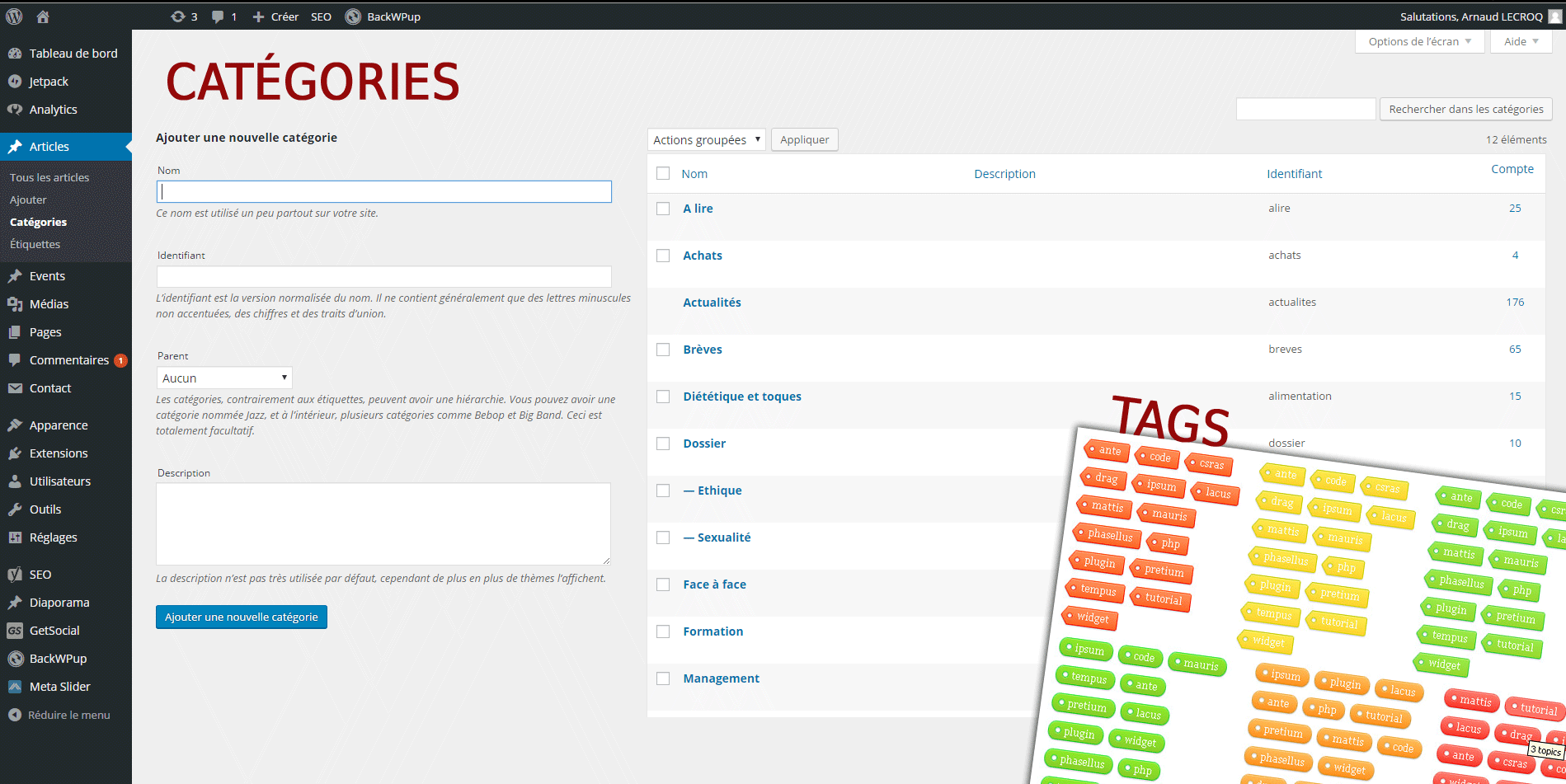Select all categories with the header checkbox
1566x784 pixels.
point(663,173)
